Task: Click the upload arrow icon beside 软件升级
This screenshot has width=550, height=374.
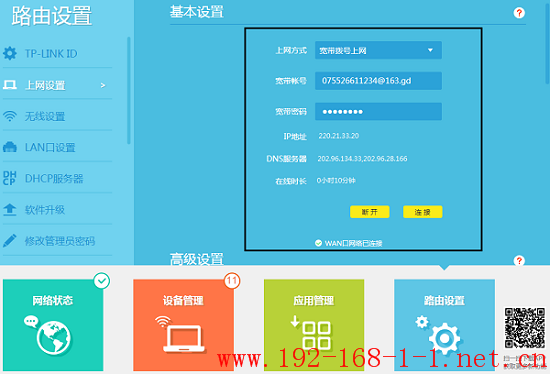Action: coord(9,209)
